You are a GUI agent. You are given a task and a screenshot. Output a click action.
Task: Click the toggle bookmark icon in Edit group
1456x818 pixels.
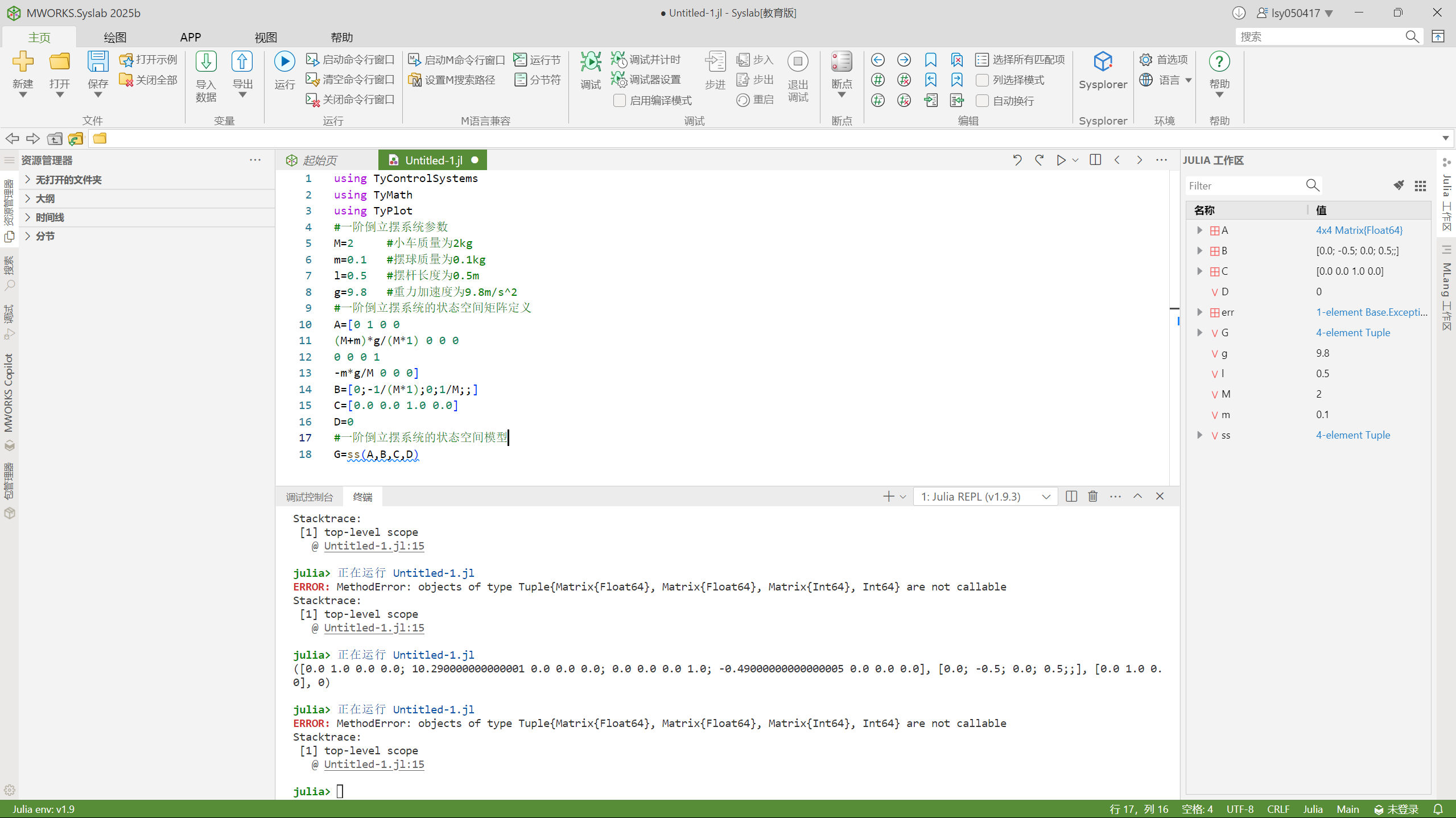pos(931,60)
